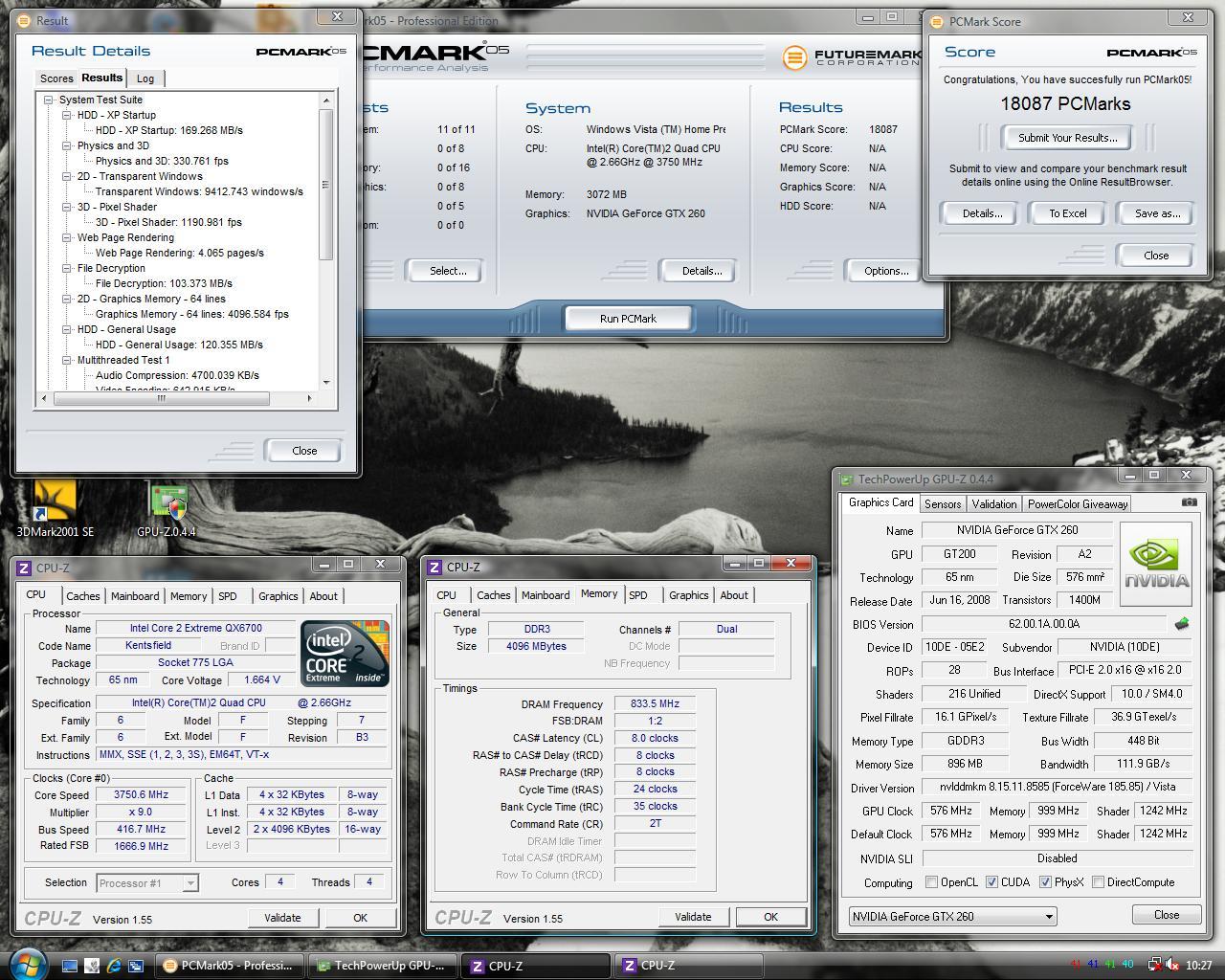The image size is (1225, 980).
Task: Click the Run PCMark button
Action: [x=628, y=319]
